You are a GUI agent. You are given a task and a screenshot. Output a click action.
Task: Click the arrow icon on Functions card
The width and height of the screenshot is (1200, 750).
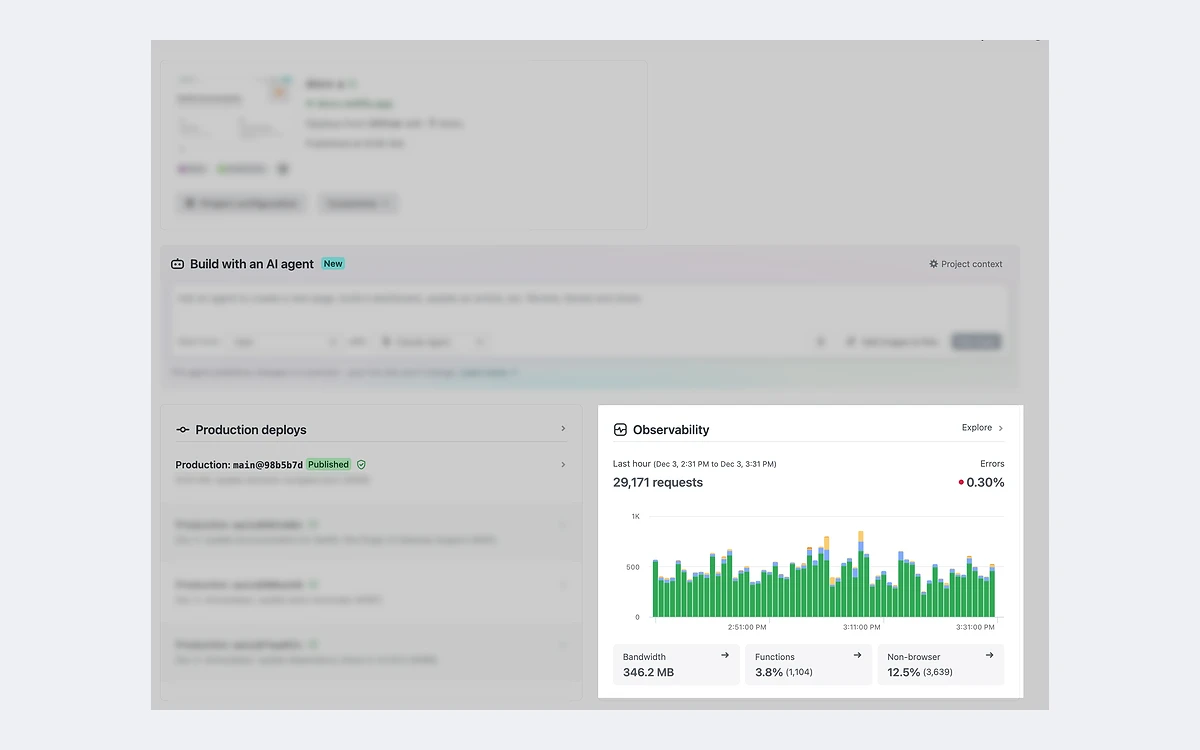857,655
